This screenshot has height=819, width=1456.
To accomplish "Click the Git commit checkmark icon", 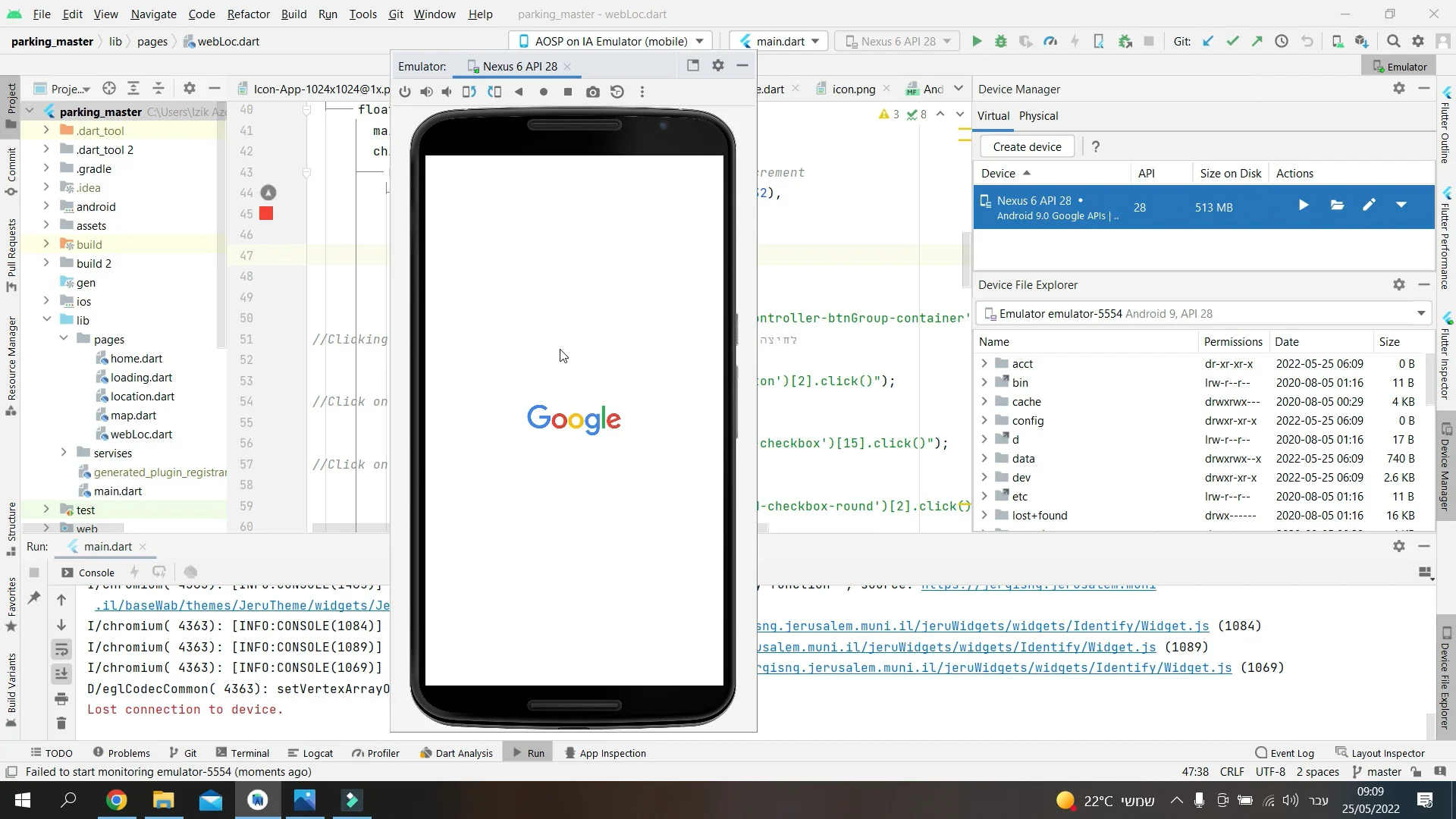I will 1232,42.
